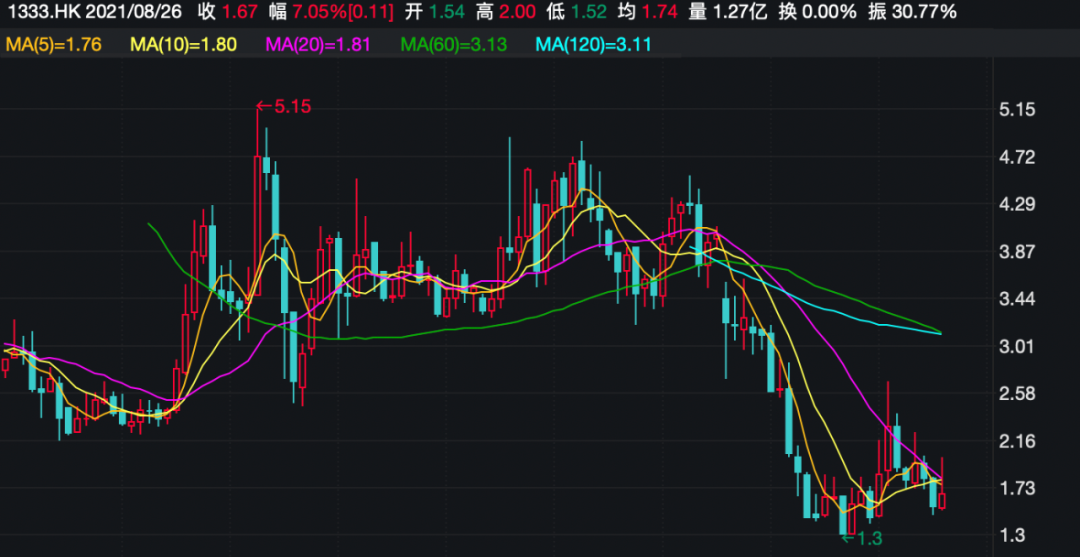Click the change percentage 7.05%[0.11]
This screenshot has height=557, width=1080.
click(342, 12)
